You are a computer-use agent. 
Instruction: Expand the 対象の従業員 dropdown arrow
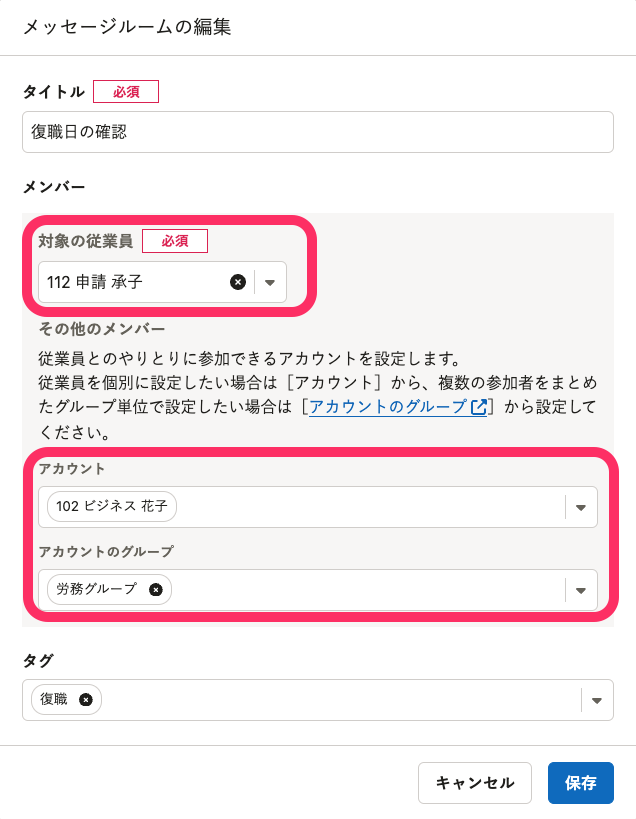(x=270, y=282)
